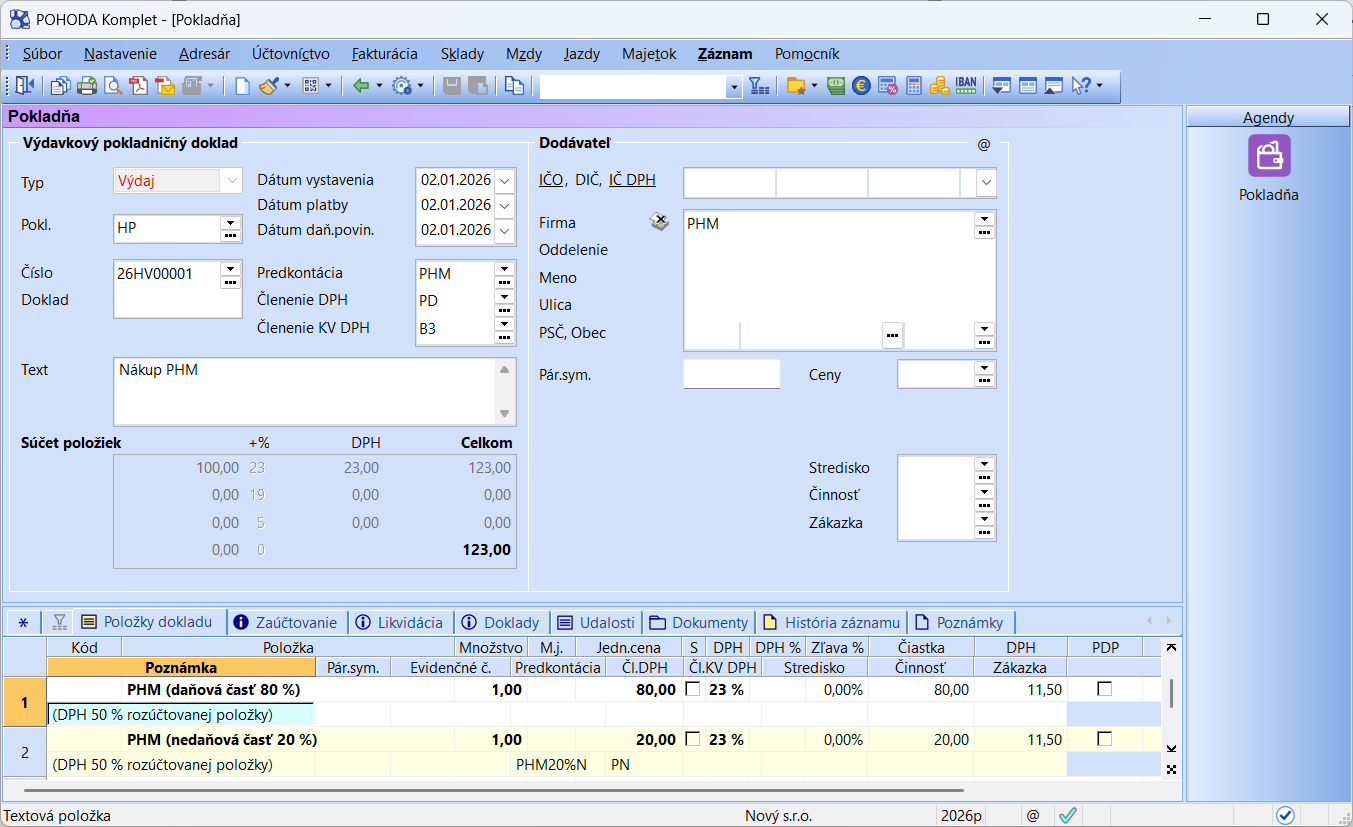Tick the S checkbox on PHM nedaňová časť row
The width and height of the screenshot is (1353, 827).
click(x=693, y=740)
